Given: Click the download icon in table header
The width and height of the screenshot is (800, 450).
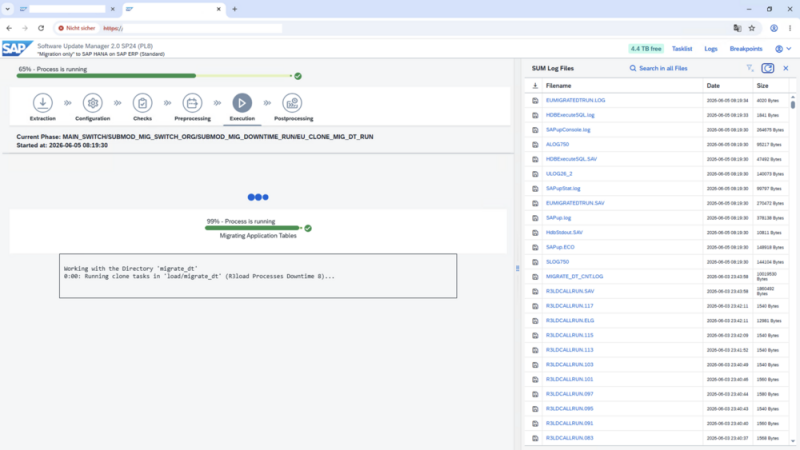Looking at the screenshot, I should (x=535, y=86).
